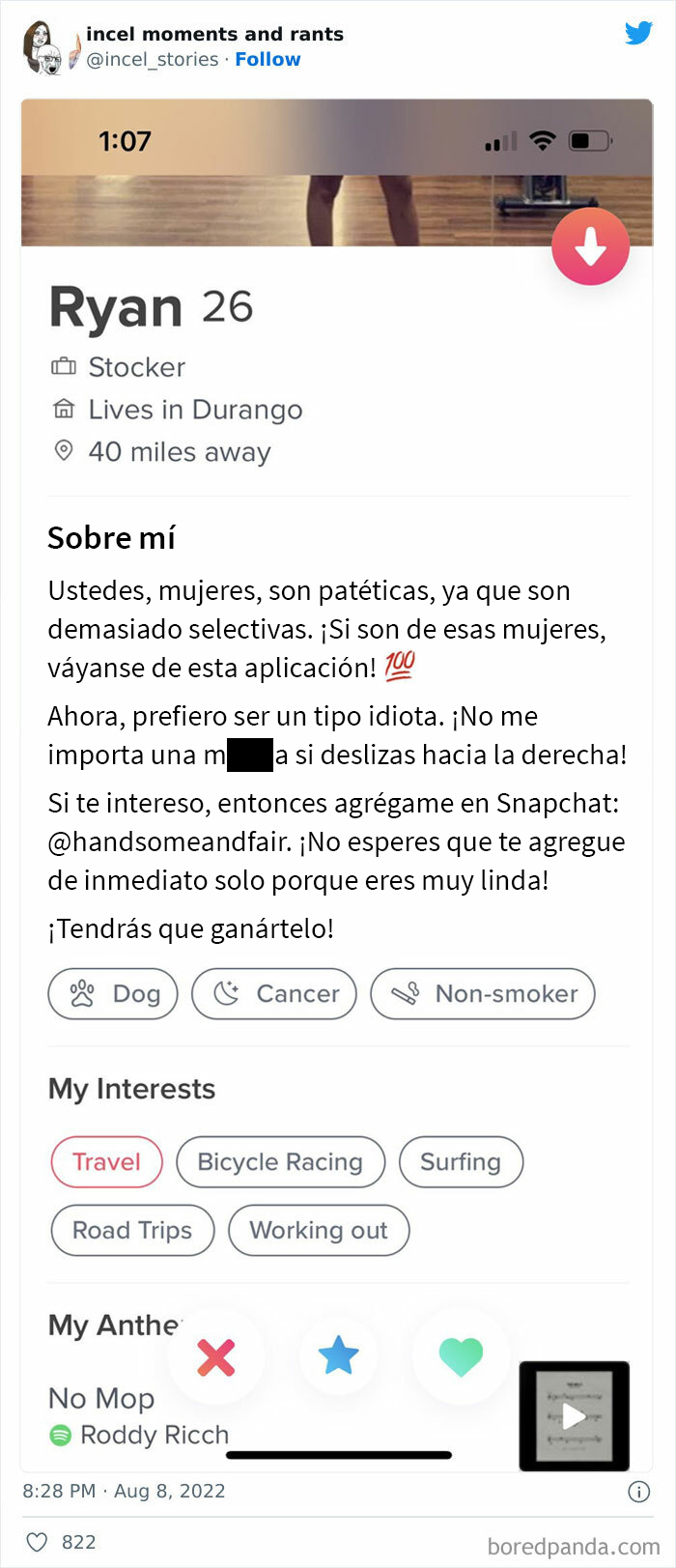Tap the blue star Super Like button

pyautogui.click(x=339, y=1356)
